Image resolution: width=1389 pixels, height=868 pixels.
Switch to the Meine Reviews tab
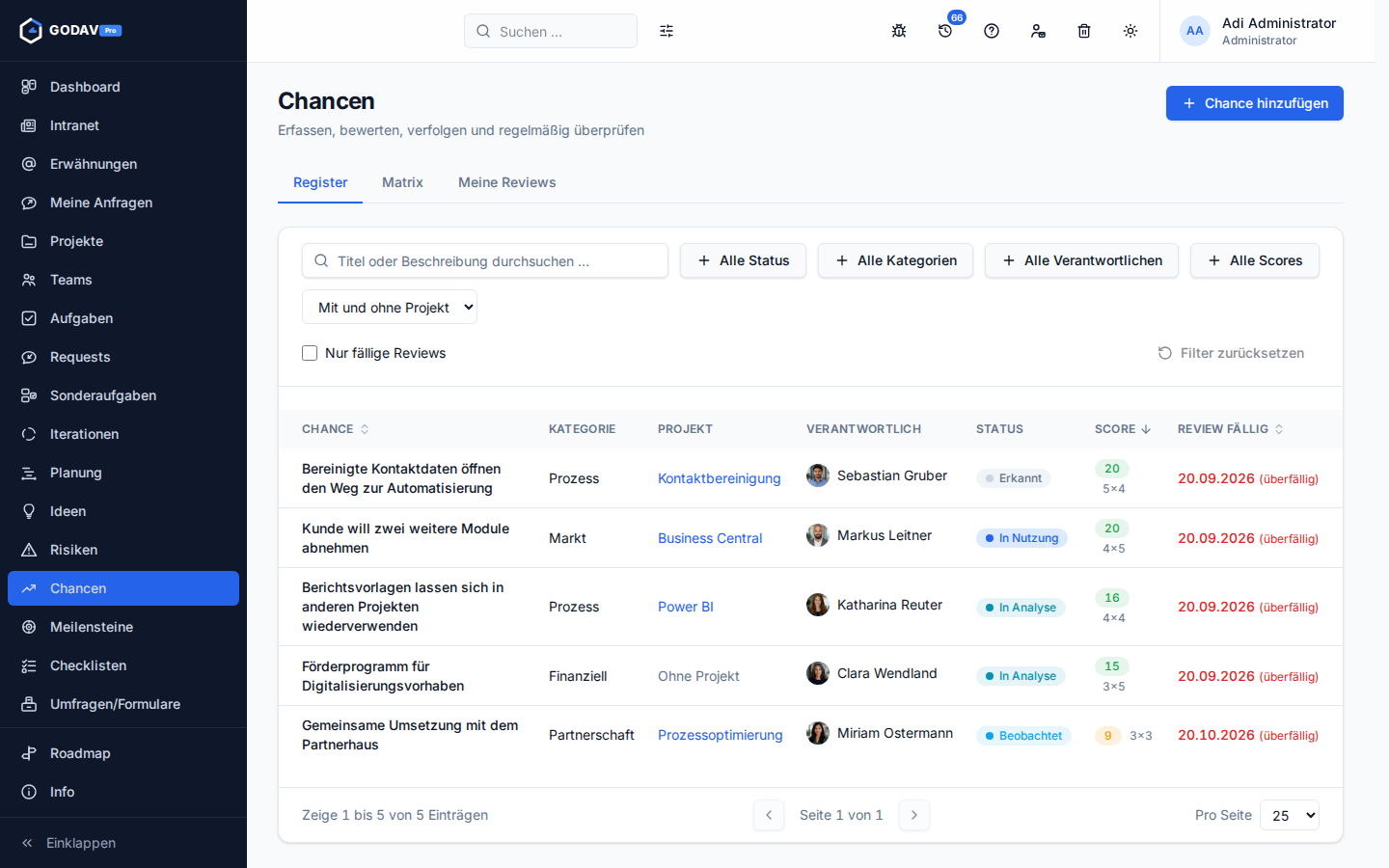click(507, 182)
